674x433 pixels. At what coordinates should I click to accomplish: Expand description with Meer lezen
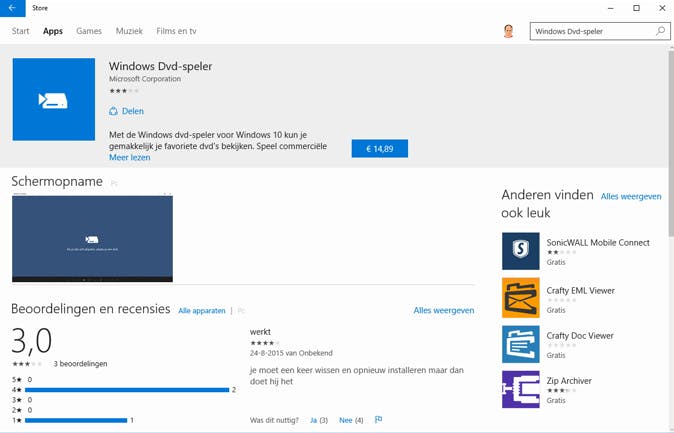[x=129, y=157]
